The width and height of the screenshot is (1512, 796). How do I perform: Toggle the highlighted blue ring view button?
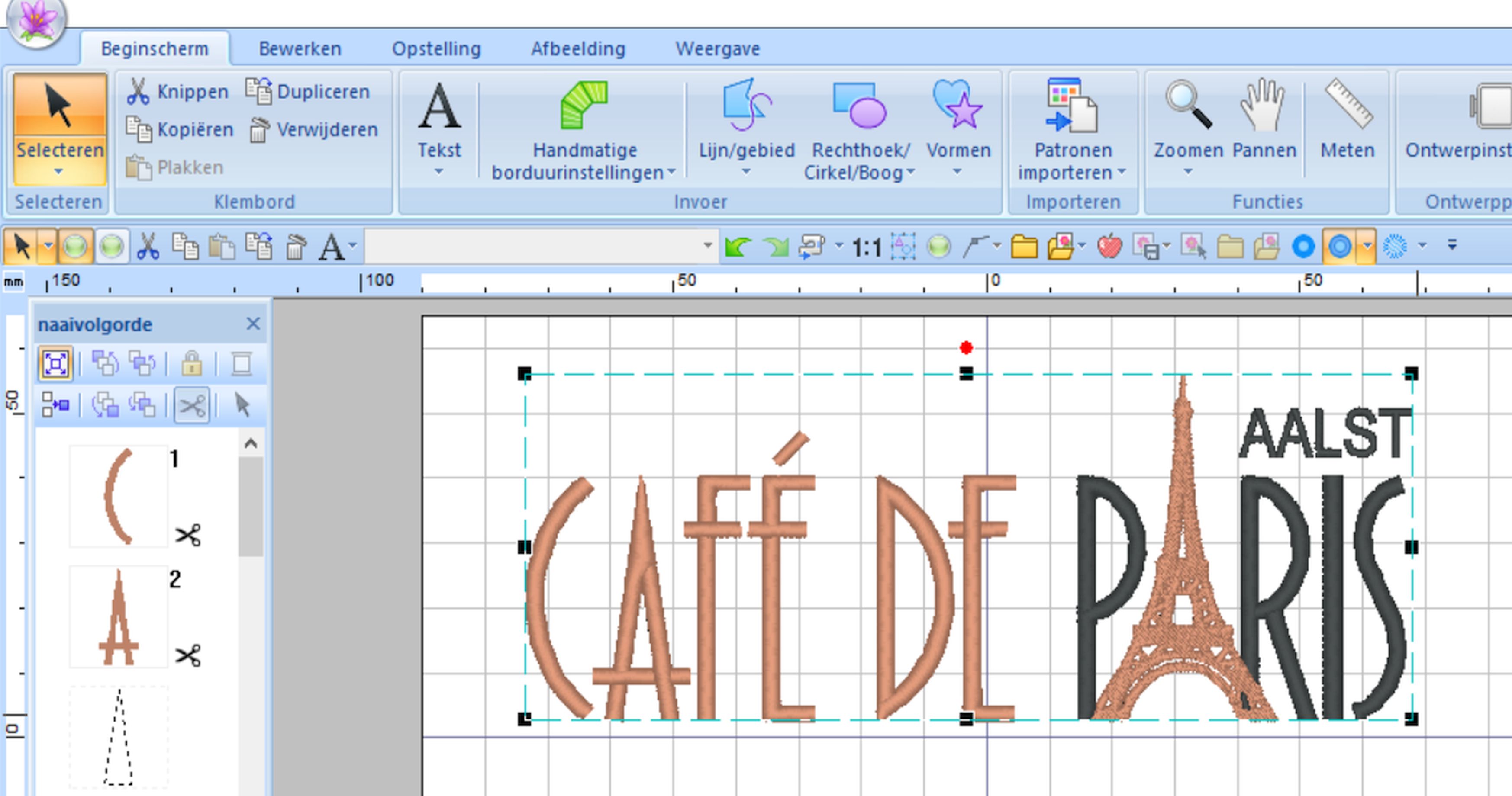(1341, 246)
